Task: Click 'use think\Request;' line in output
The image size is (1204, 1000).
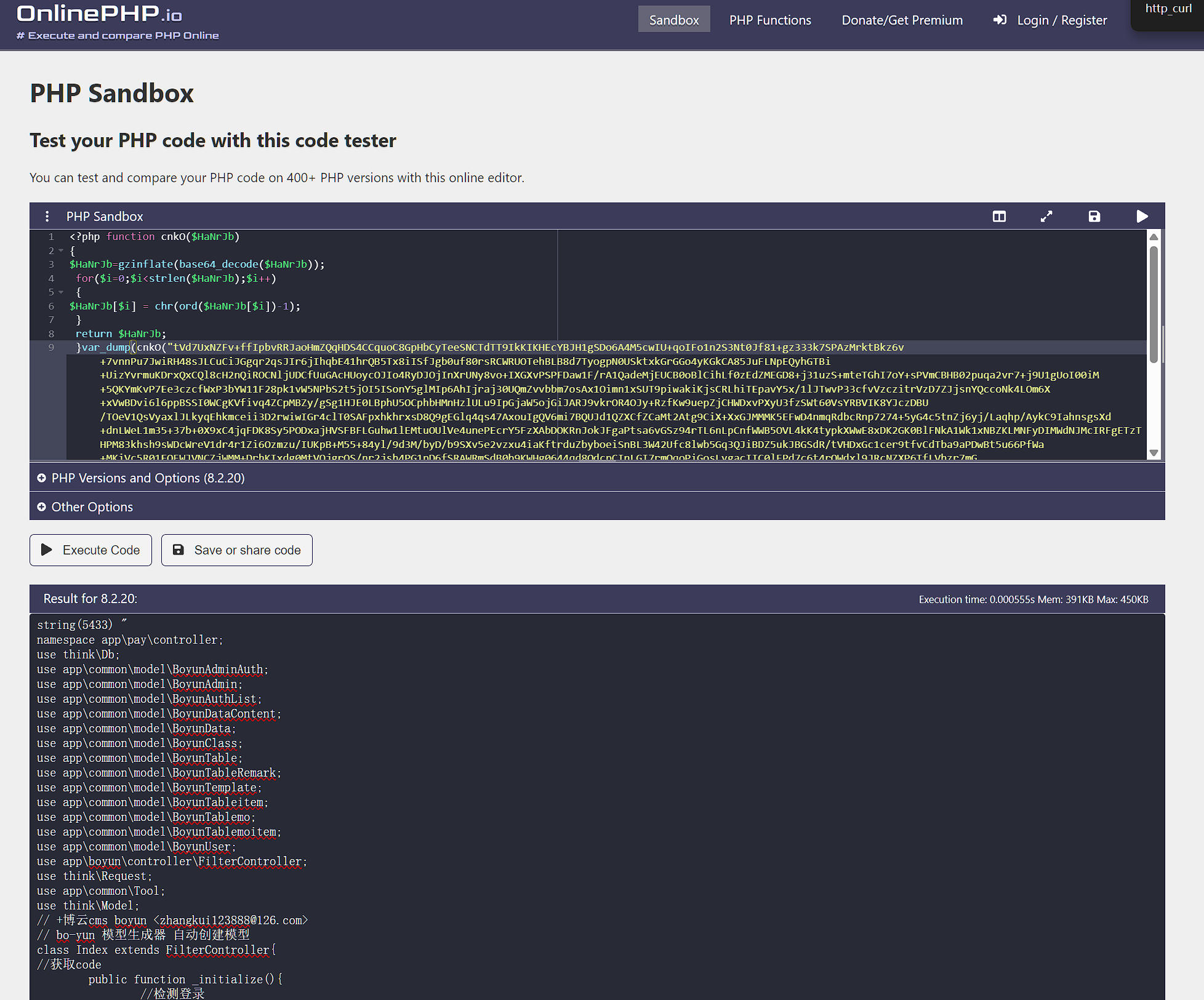Action: point(94,876)
